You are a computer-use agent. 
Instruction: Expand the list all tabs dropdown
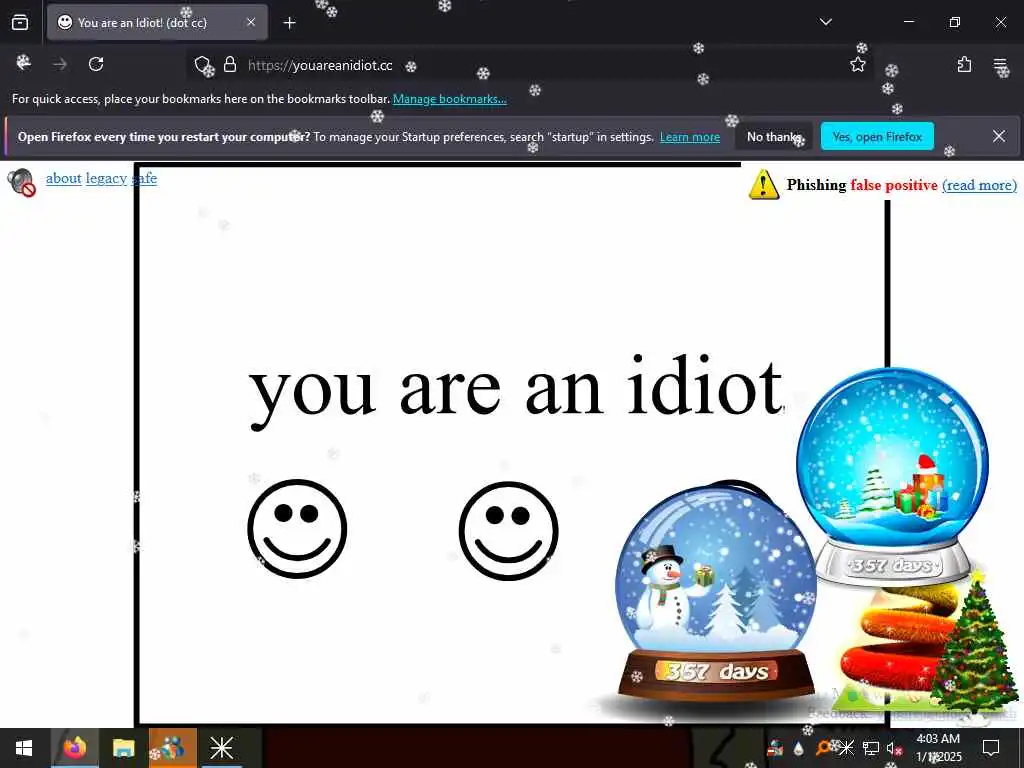825,22
